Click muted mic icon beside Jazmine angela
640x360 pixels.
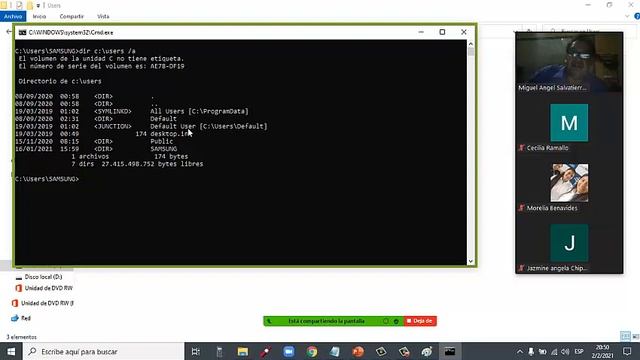(x=521, y=268)
